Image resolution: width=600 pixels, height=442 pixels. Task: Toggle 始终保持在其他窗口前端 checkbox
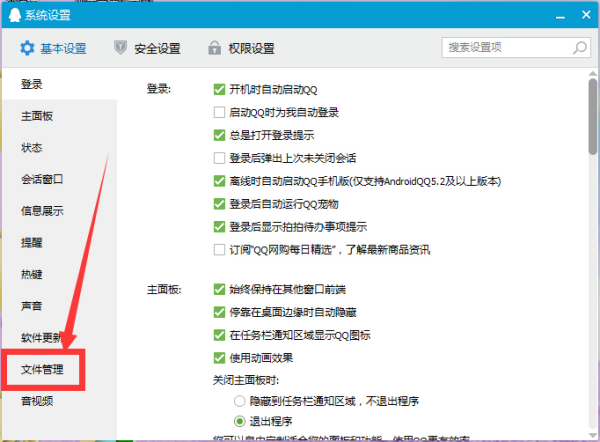[x=219, y=289]
